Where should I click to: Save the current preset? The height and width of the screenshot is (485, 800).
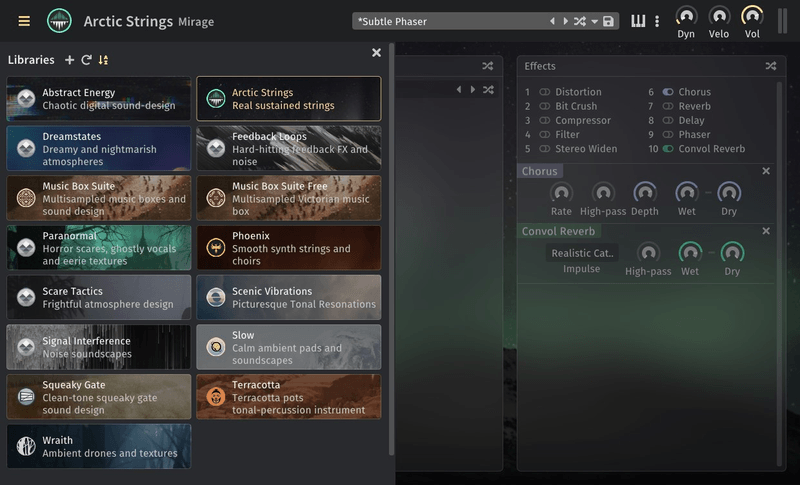(608, 21)
